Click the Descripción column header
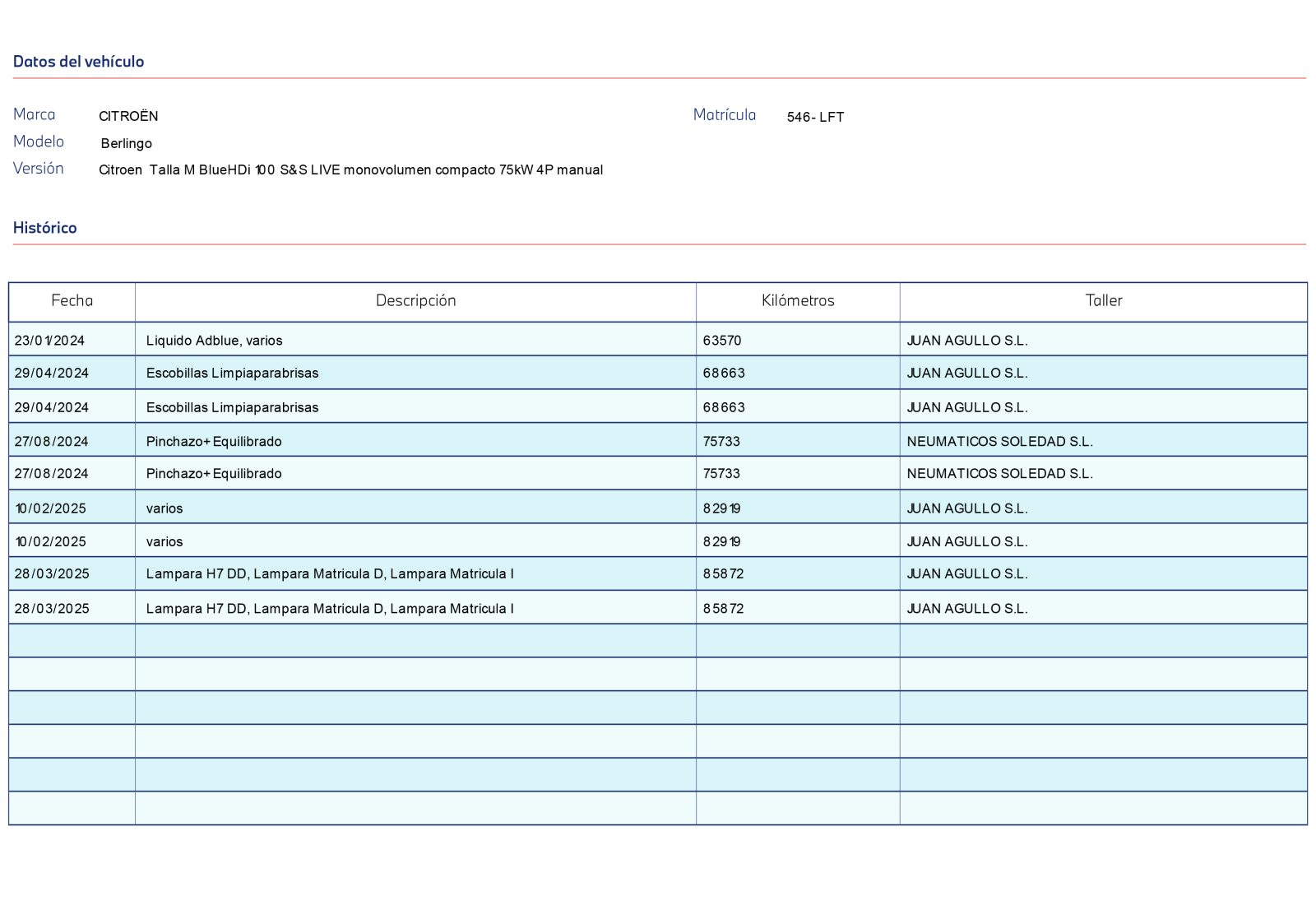1316x919 pixels. click(415, 300)
